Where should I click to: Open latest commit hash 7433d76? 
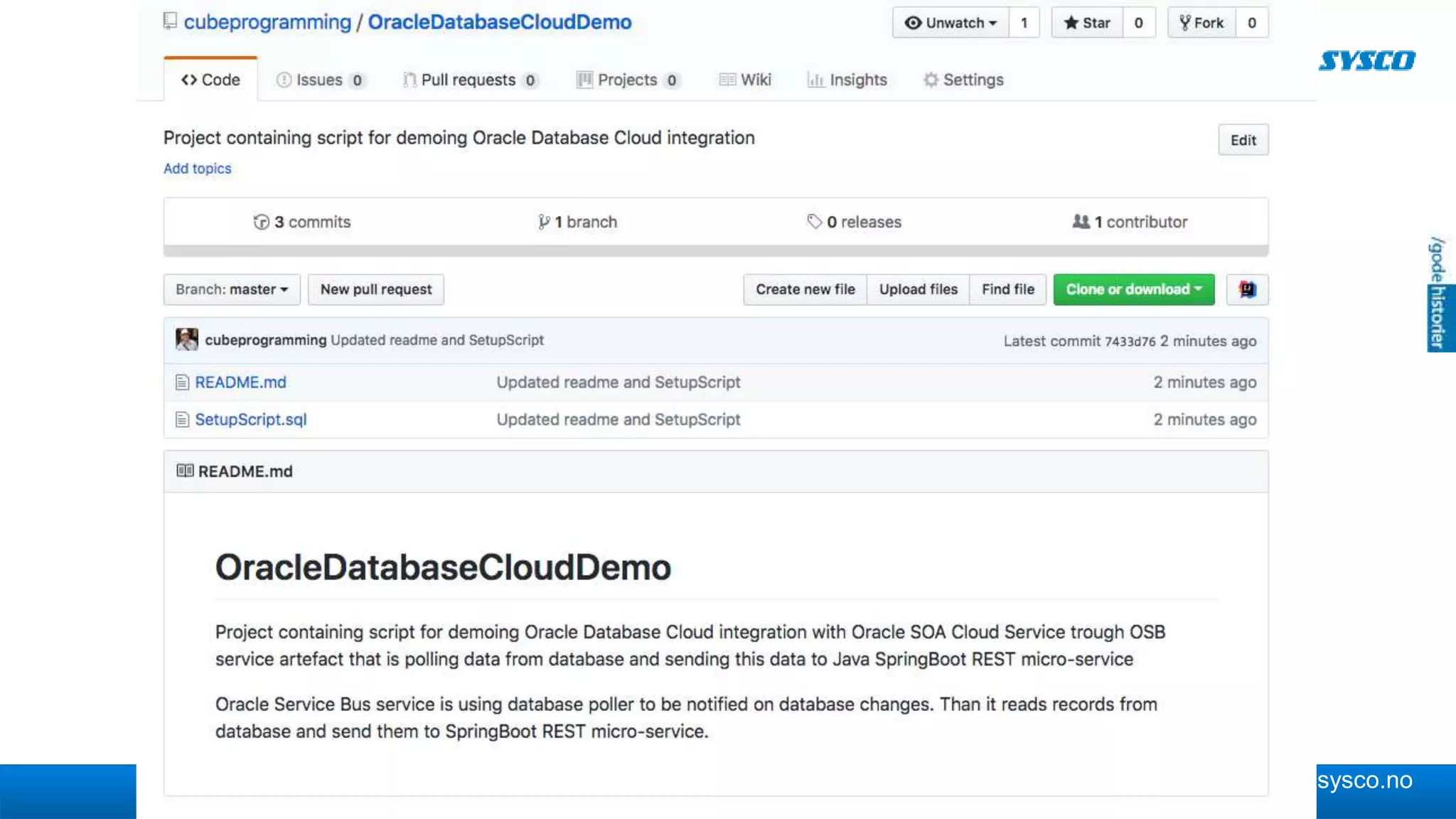tap(1130, 341)
